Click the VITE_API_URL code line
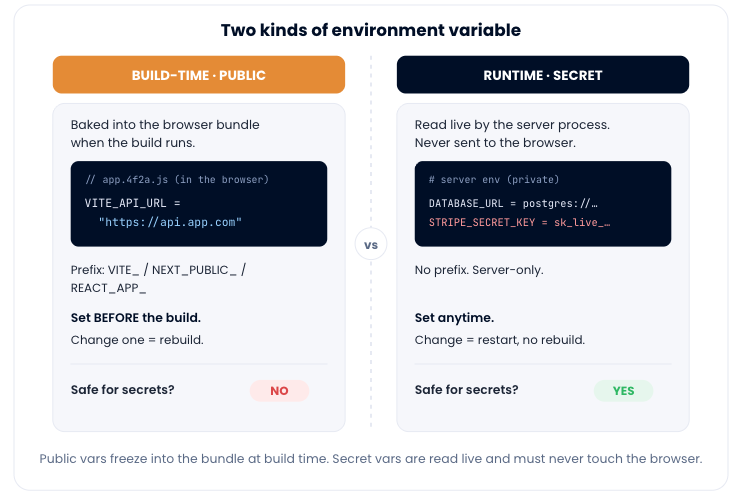The image size is (737, 496). coord(133,203)
